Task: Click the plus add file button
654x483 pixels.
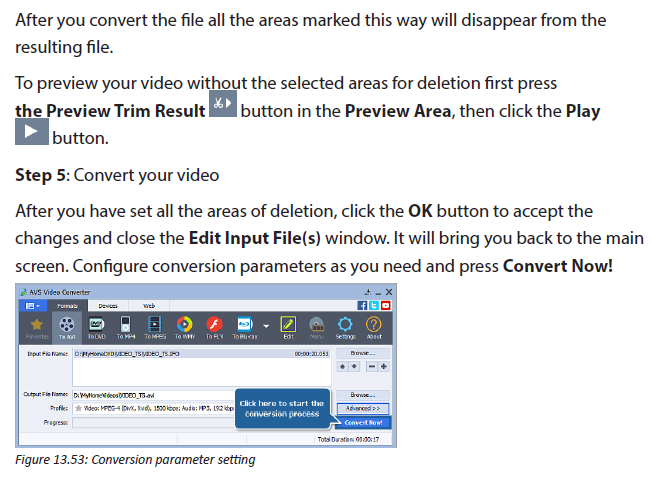Action: tap(383, 367)
